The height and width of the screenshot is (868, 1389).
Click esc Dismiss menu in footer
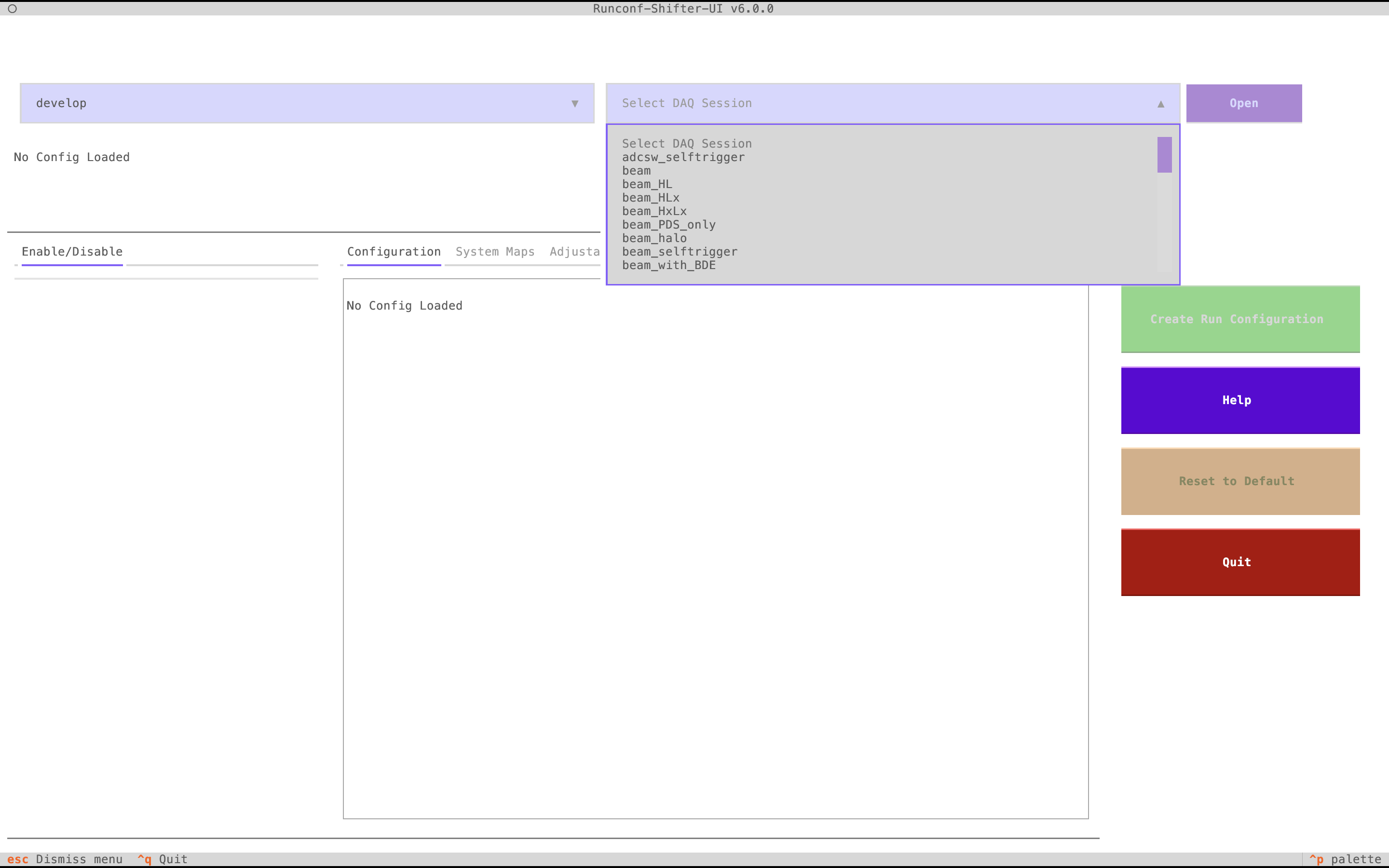(x=65, y=859)
